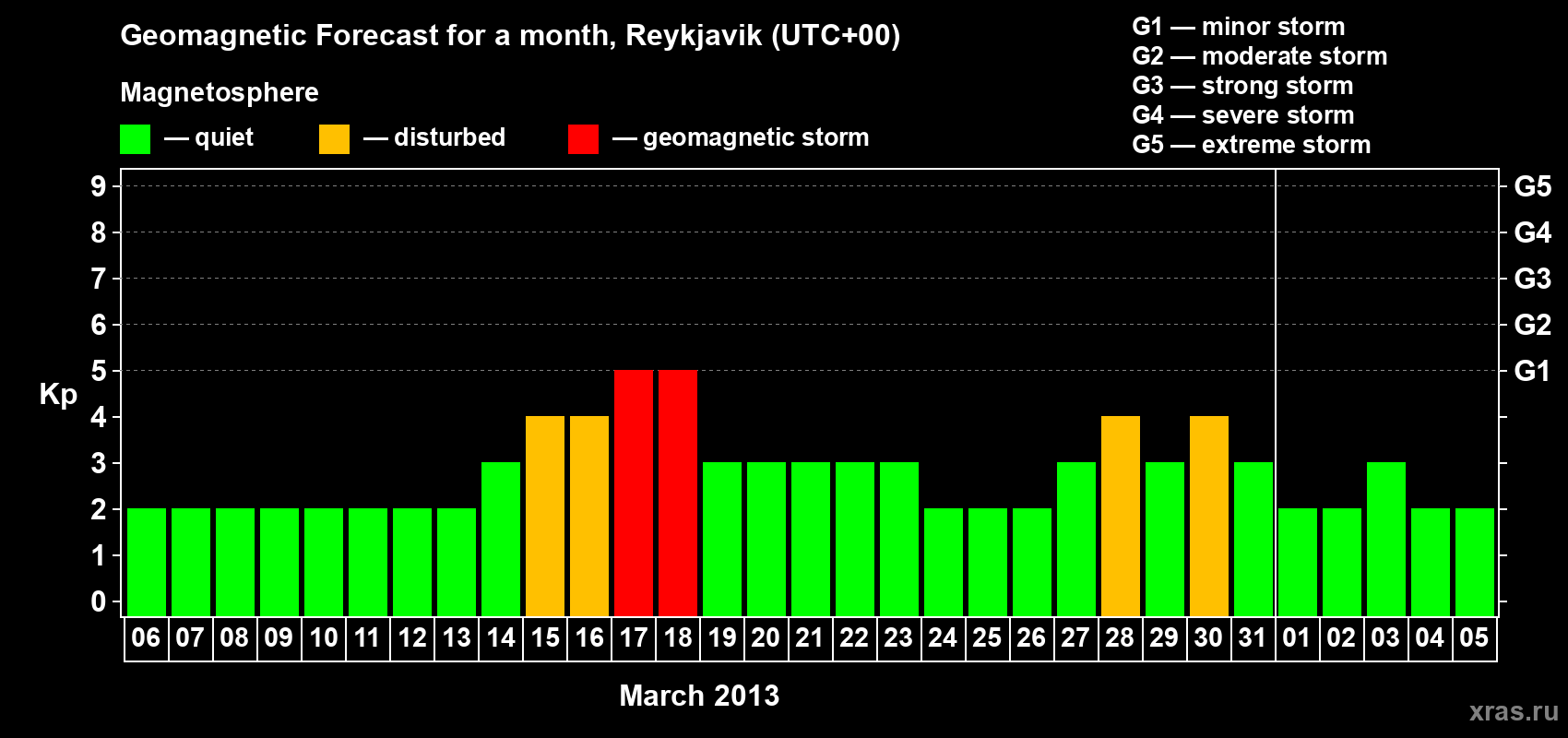Click the 'quiet' legend label
This screenshot has width=1568, height=738.
(x=224, y=137)
